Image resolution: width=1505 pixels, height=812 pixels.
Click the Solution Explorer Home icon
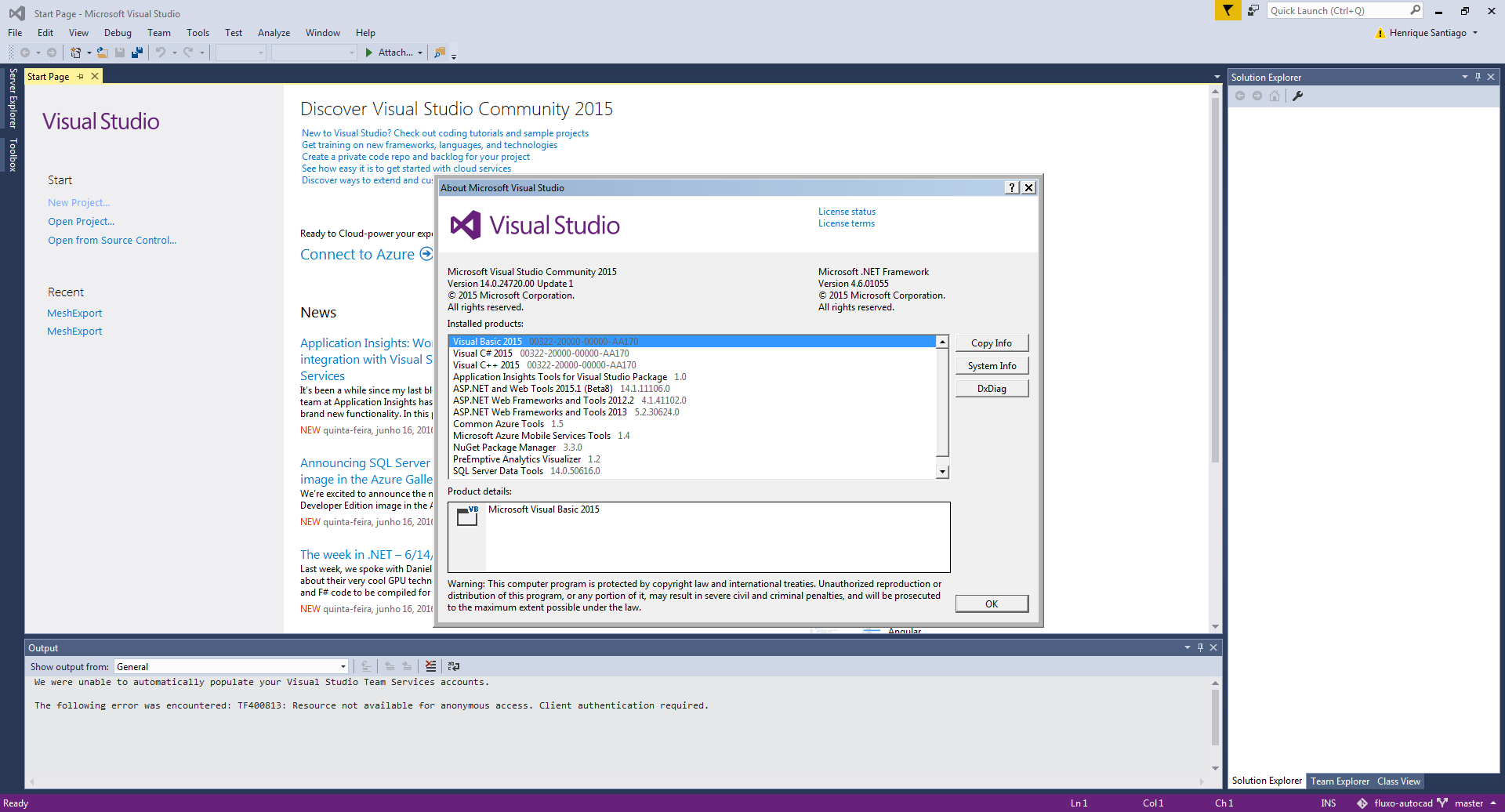[1275, 96]
